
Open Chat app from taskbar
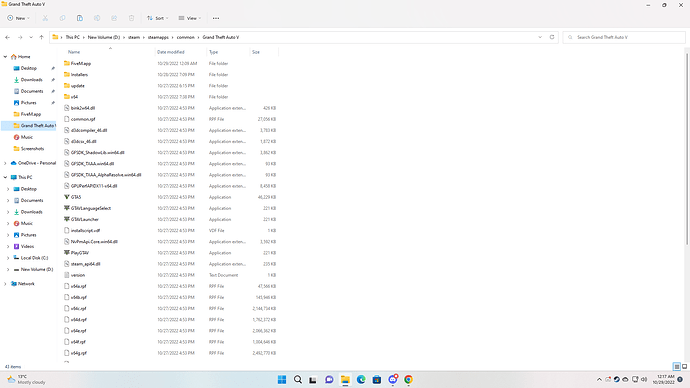coord(329,380)
